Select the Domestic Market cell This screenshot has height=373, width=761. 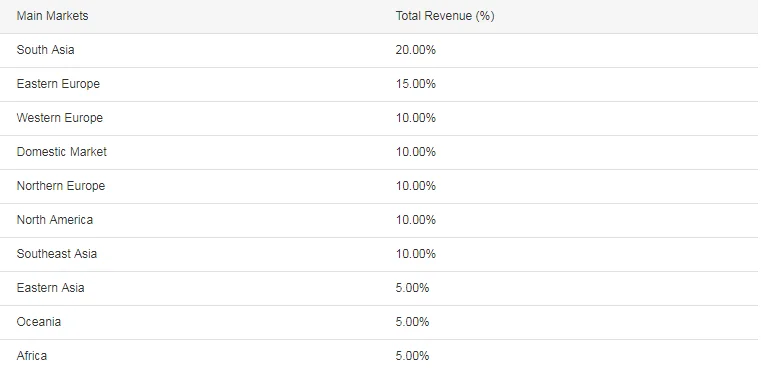[62, 152]
